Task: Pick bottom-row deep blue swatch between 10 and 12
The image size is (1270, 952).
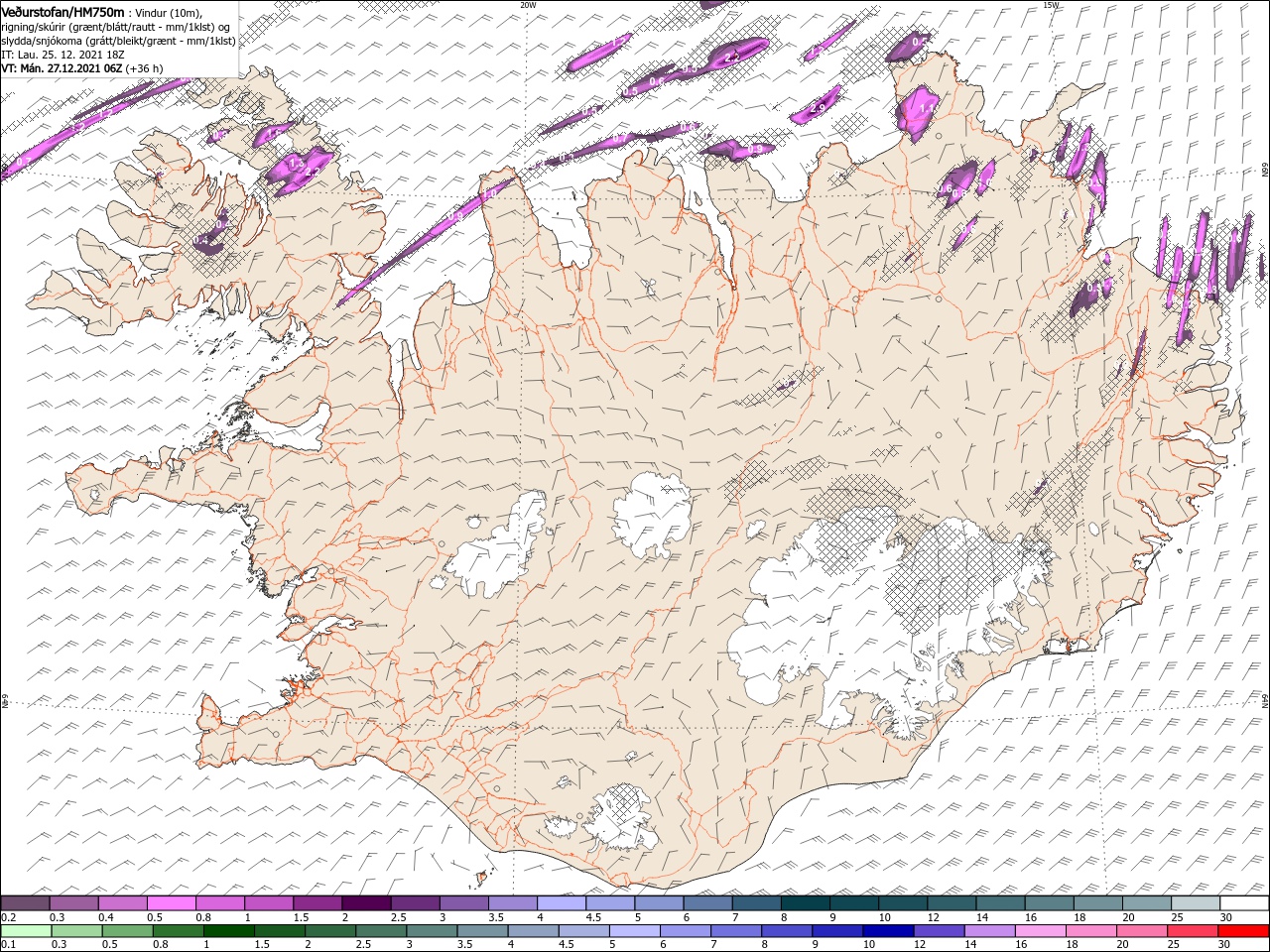Action: (889, 930)
